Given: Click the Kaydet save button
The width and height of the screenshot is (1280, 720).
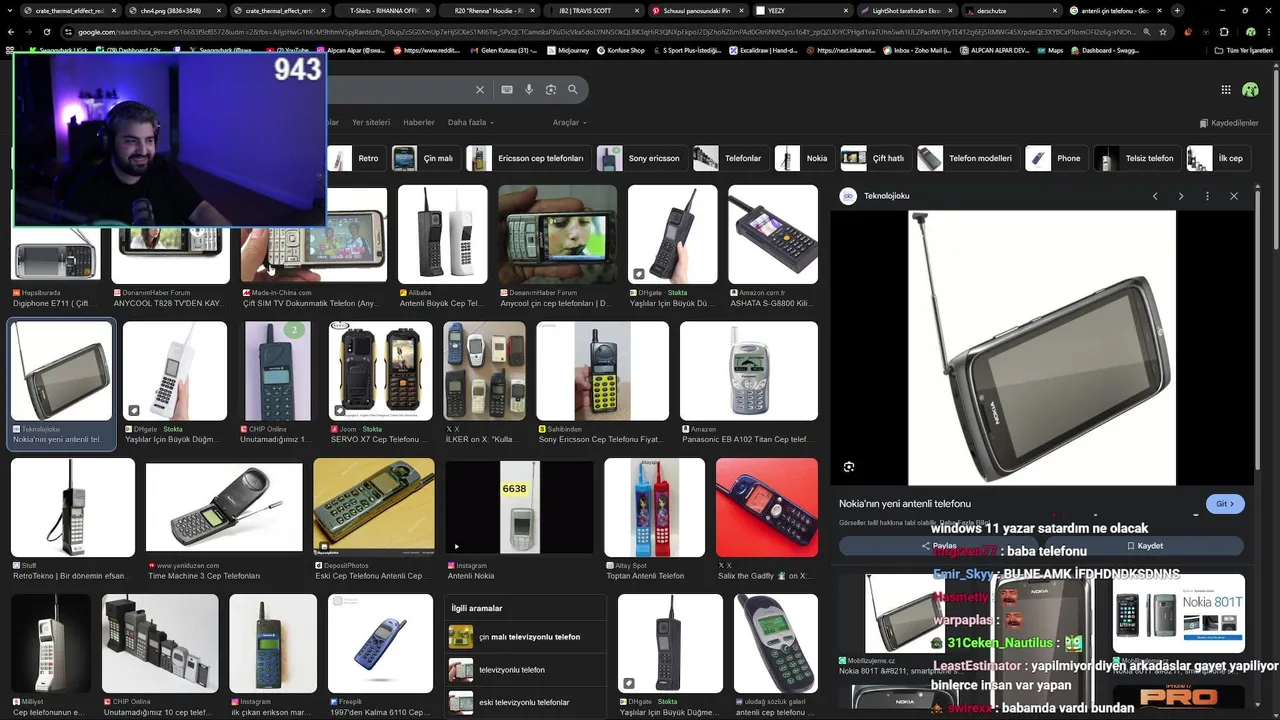Looking at the screenshot, I should pos(1145,546).
